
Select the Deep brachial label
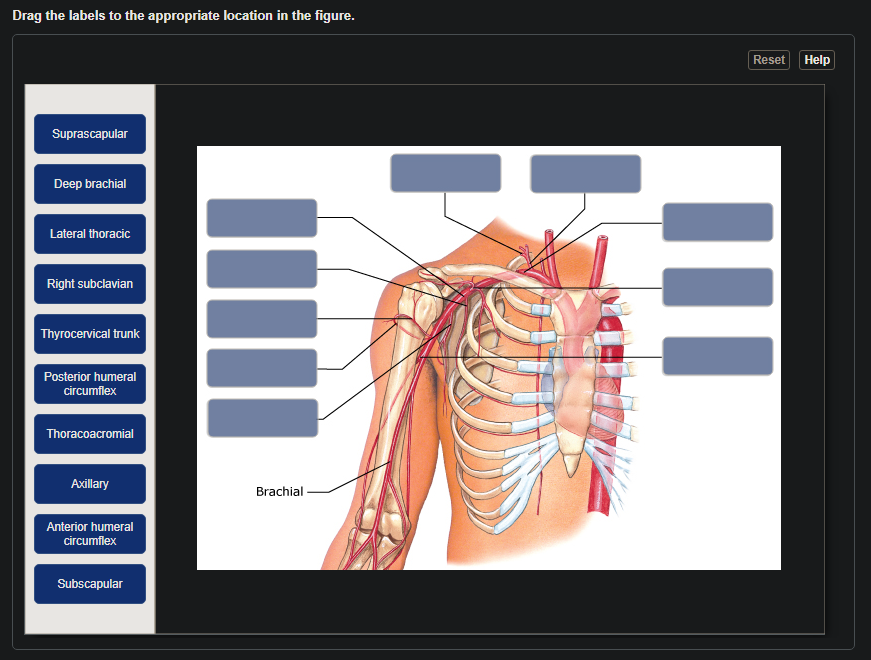coord(90,184)
